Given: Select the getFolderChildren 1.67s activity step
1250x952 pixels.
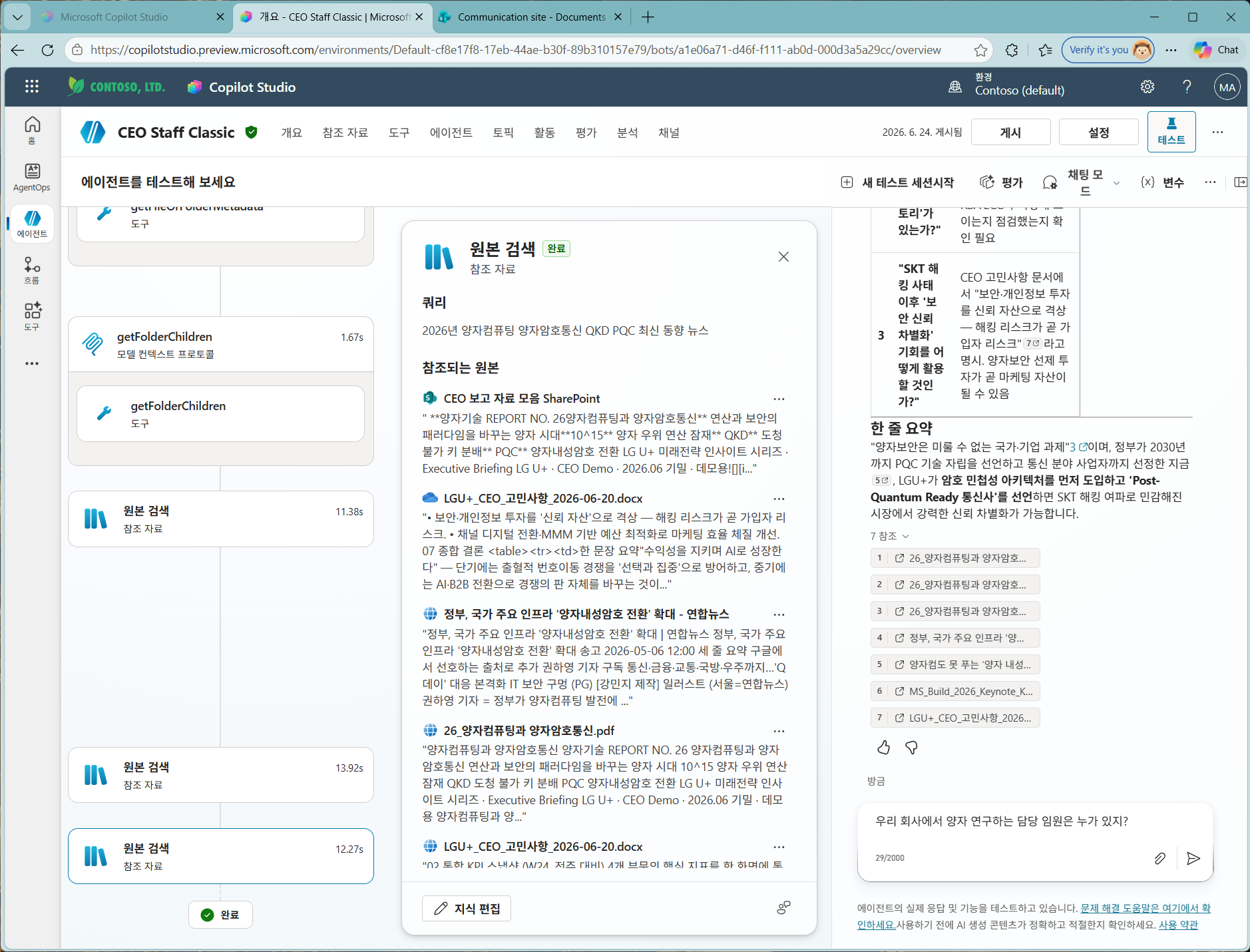Looking at the screenshot, I should [x=221, y=344].
